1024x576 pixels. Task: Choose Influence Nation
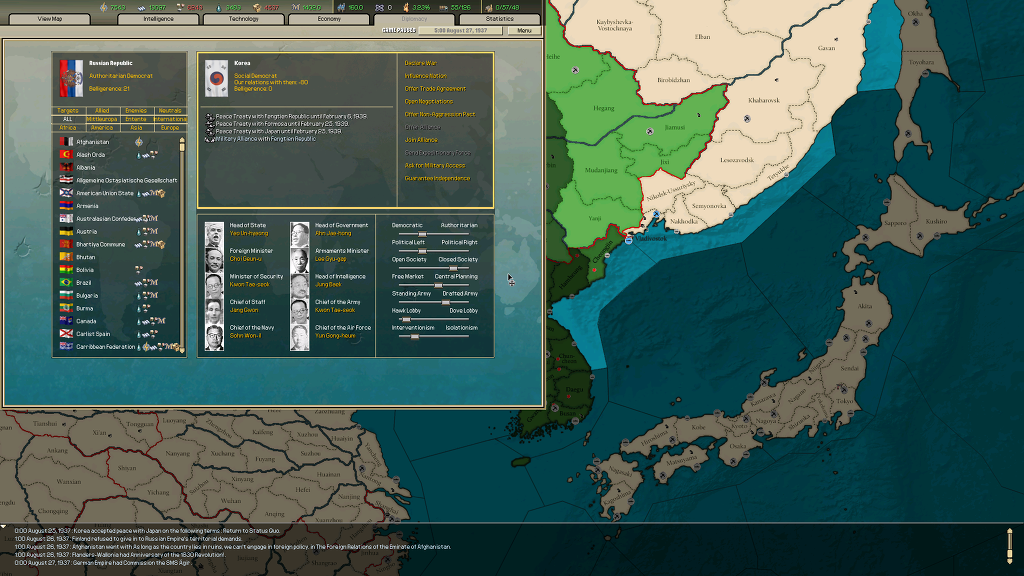(x=426, y=76)
